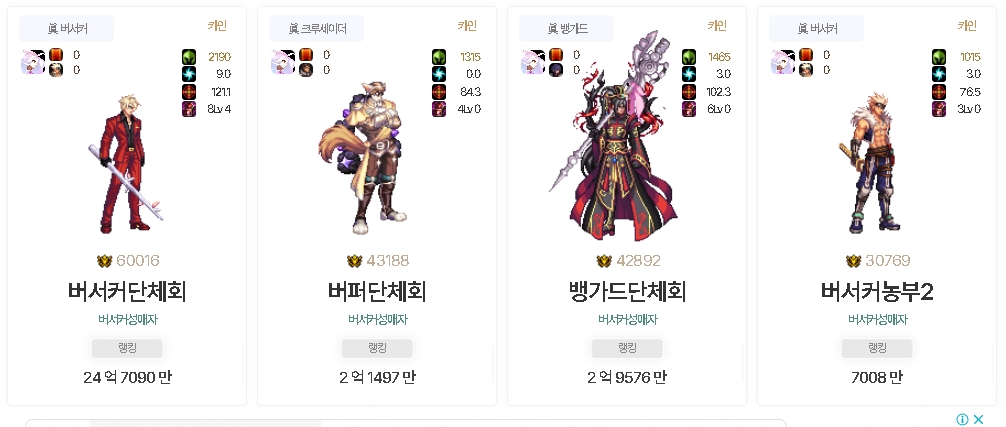Select the 랭킹 button under 버서커농부2
This screenshot has height=427, width=1006.
pyautogui.click(x=877, y=348)
